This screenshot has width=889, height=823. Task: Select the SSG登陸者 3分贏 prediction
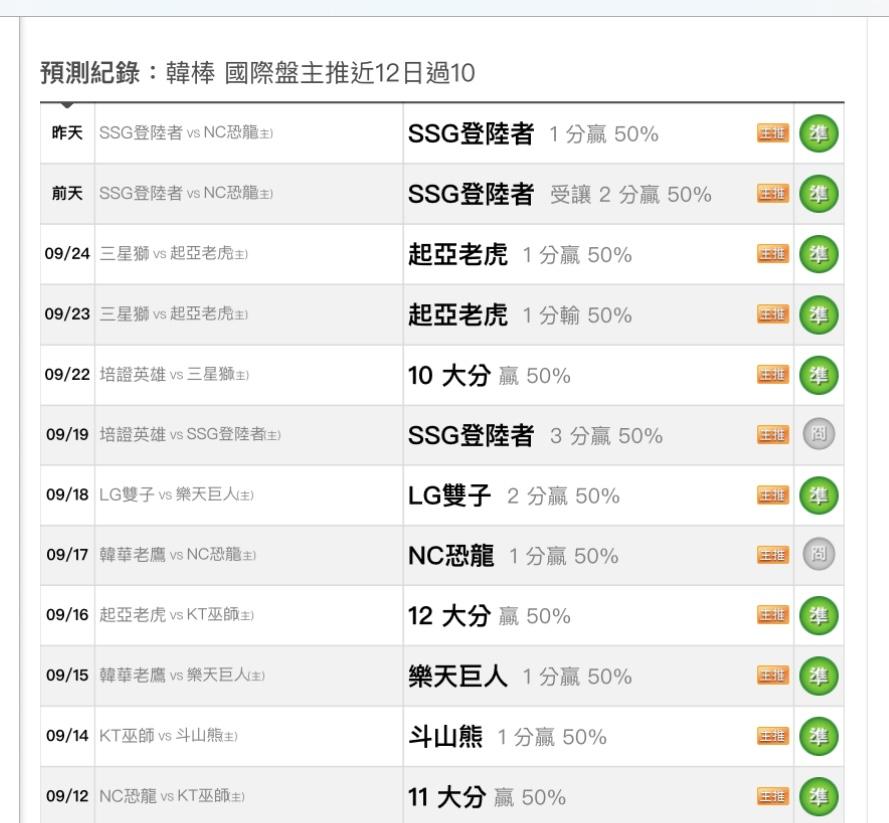tap(535, 435)
